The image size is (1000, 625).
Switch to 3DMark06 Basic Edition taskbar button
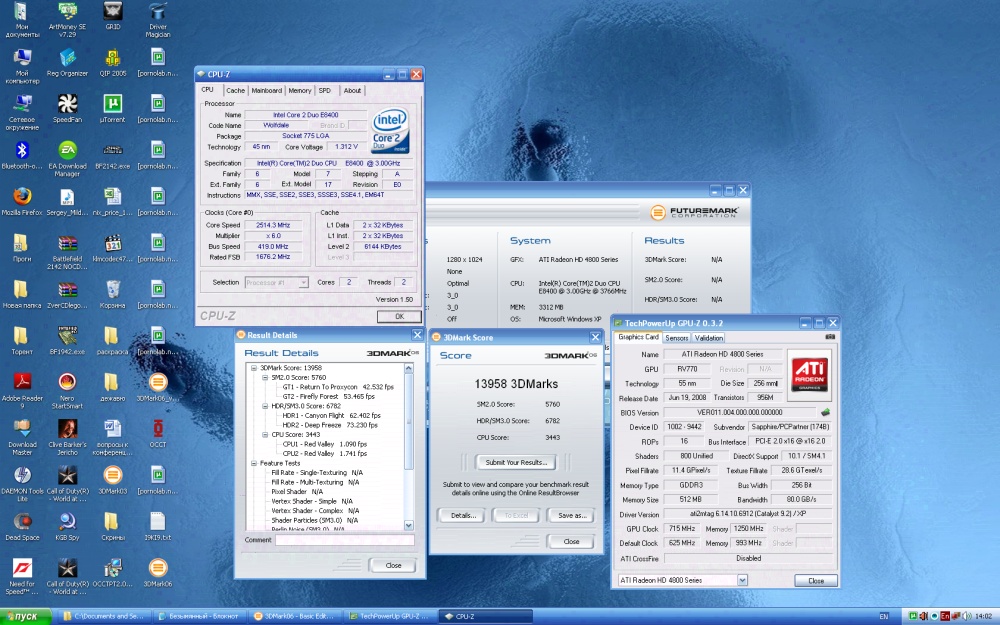point(294,616)
